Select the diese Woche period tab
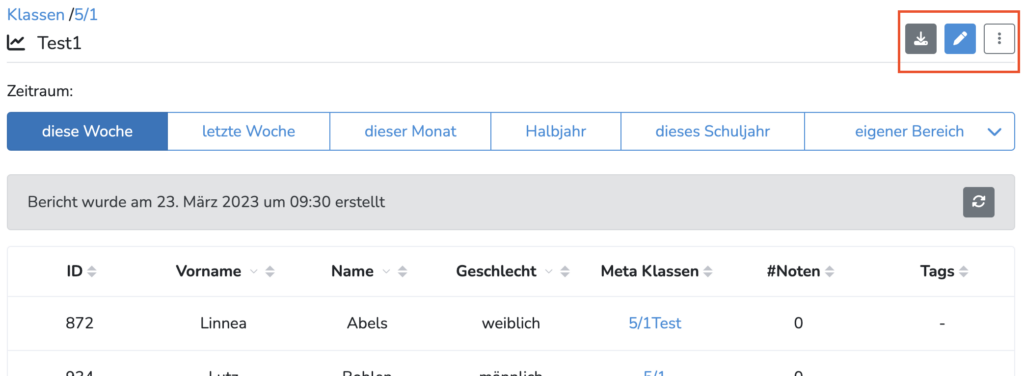 (x=88, y=131)
